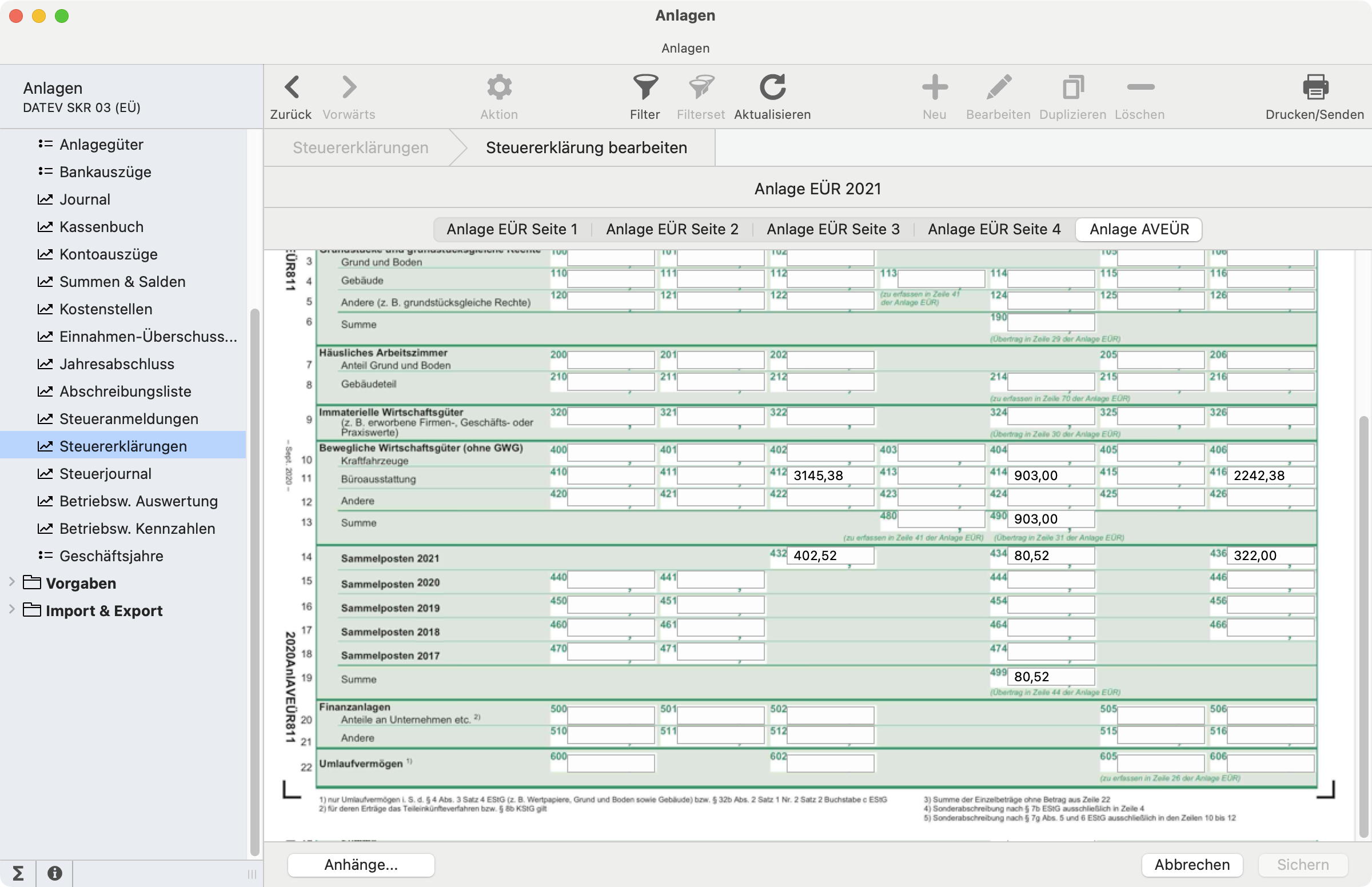The image size is (1372, 887).
Task: Click empty field 400 for Kraftfahrzeuge
Action: tap(611, 453)
